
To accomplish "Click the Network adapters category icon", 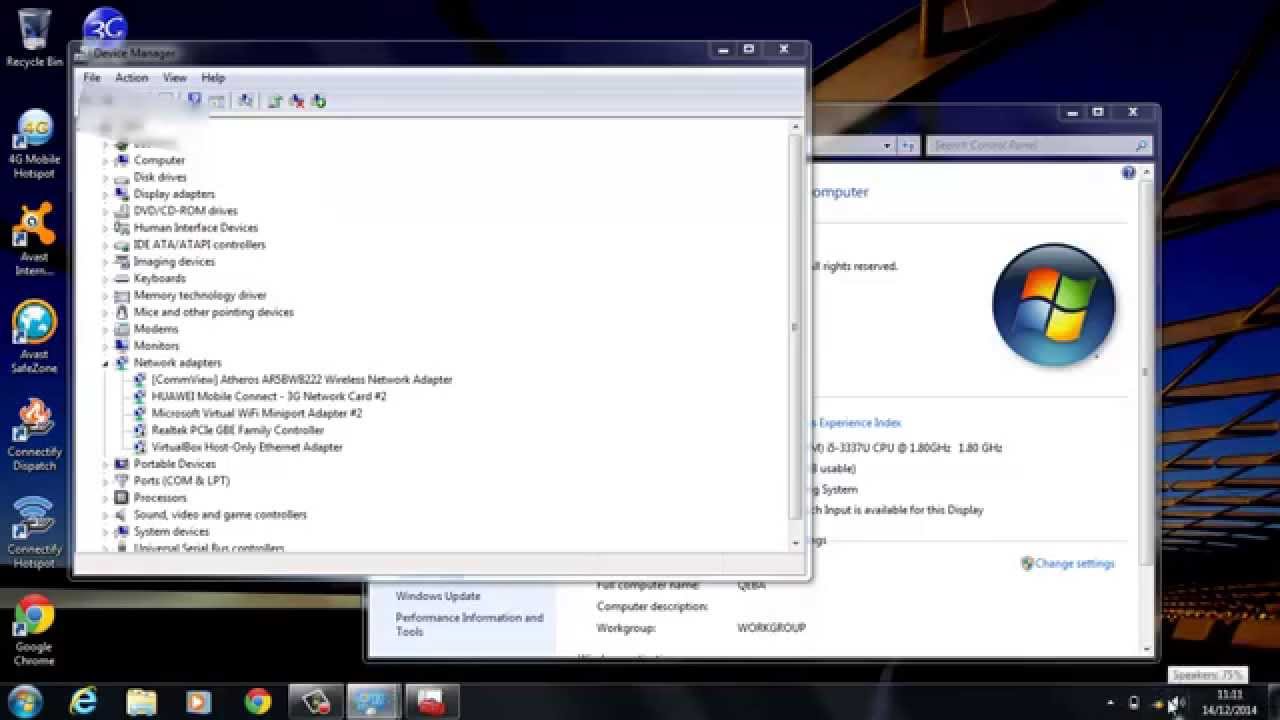I will tap(122, 363).
